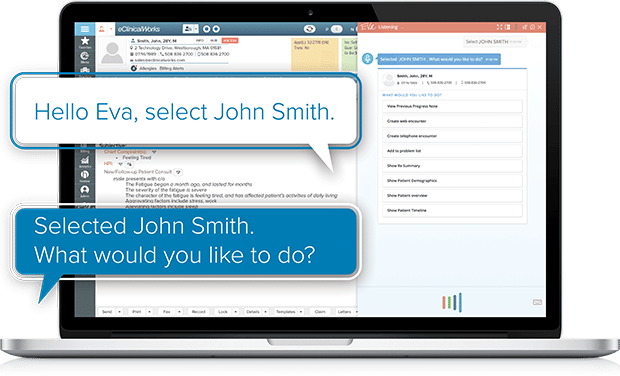
Task: Expand the Eva panel to full screen
Action: click(499, 27)
